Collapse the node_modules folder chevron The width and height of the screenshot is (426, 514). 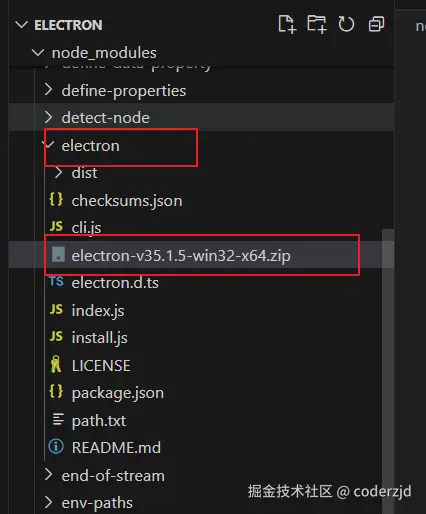pyautogui.click(x=38, y=52)
